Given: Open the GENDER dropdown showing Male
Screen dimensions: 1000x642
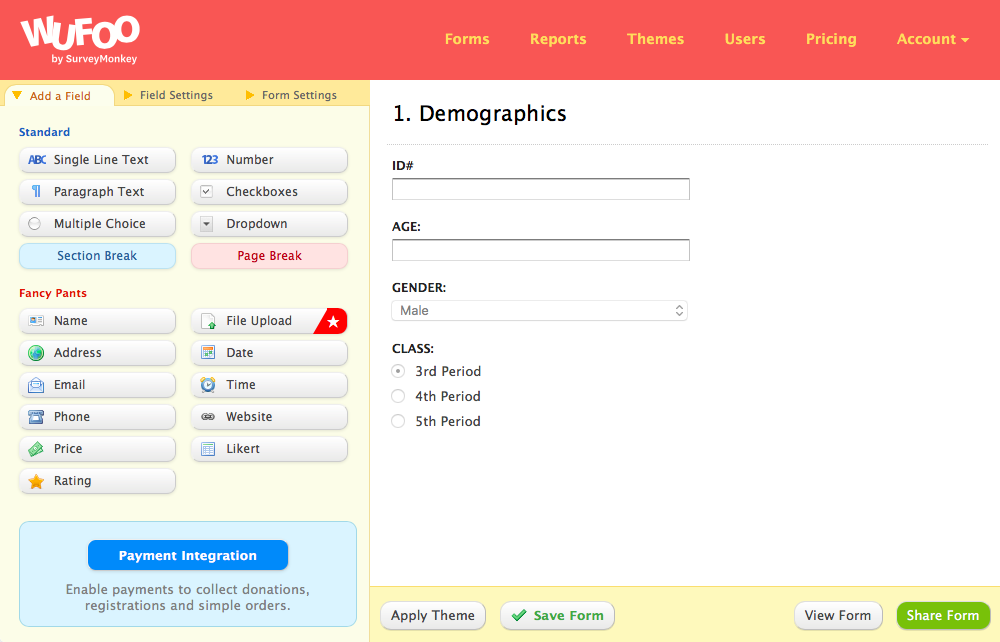Looking at the screenshot, I should 540,310.
